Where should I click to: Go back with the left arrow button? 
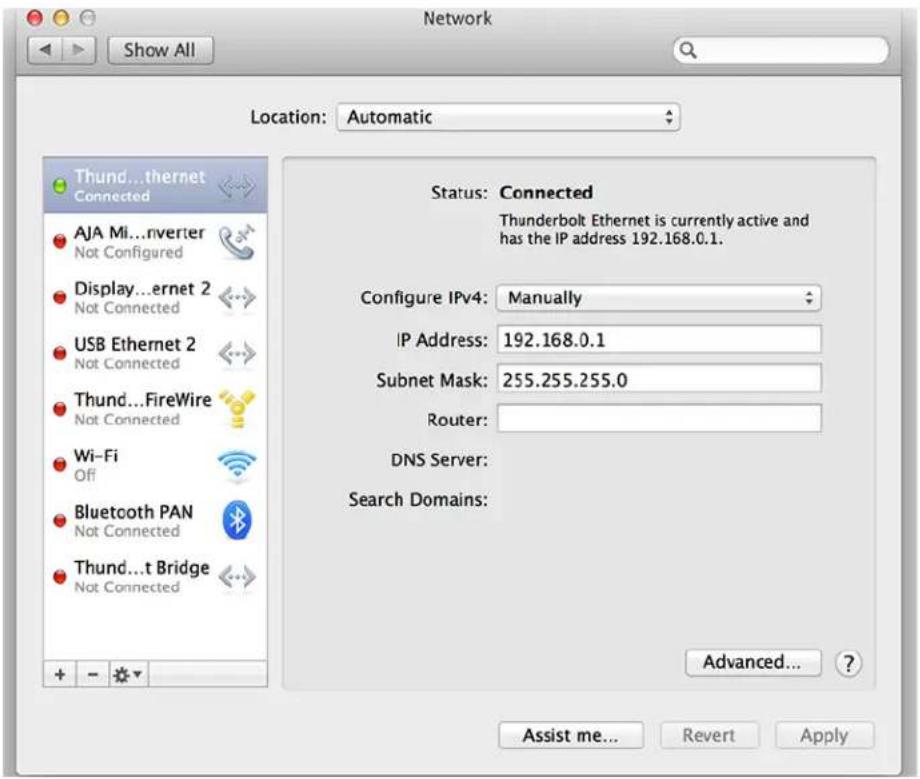click(46, 50)
